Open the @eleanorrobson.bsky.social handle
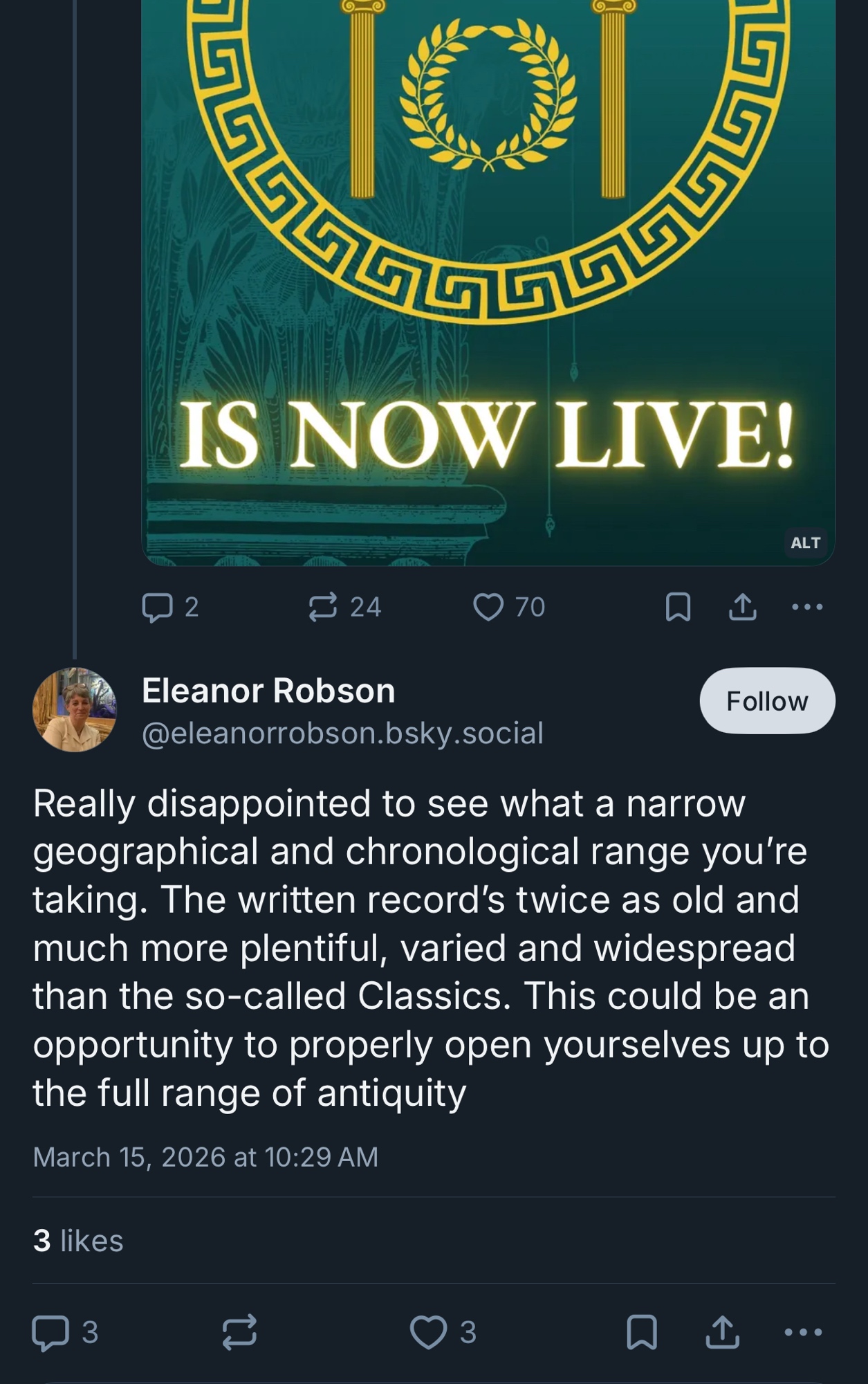 [x=342, y=734]
